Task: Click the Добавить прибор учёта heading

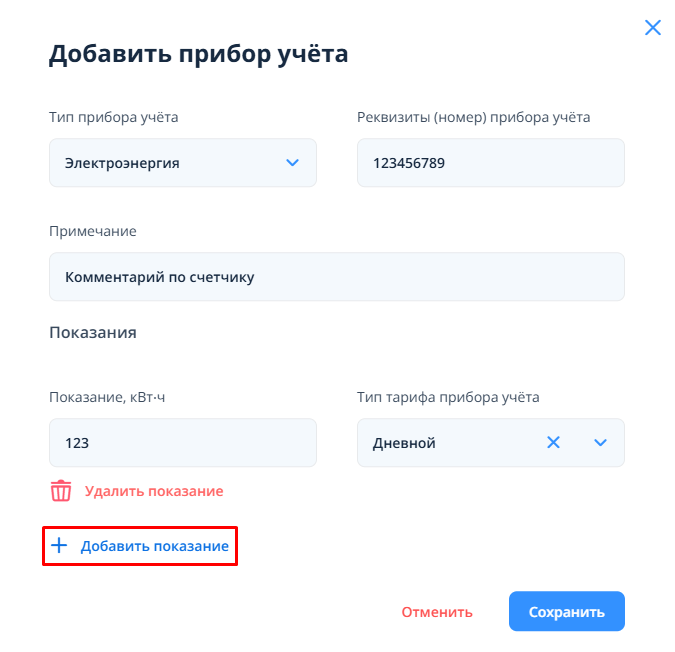Action: (x=198, y=54)
